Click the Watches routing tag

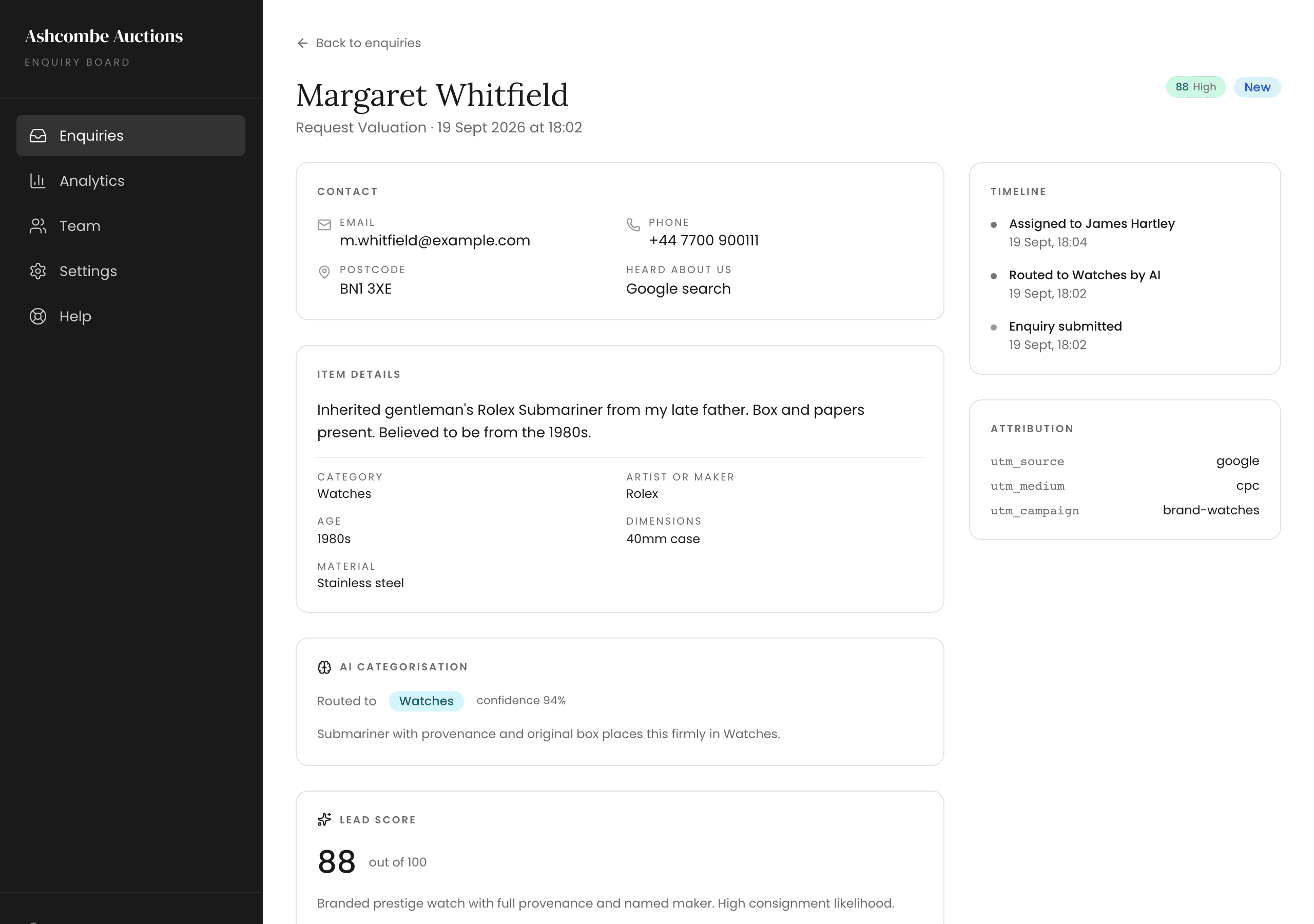[426, 701]
